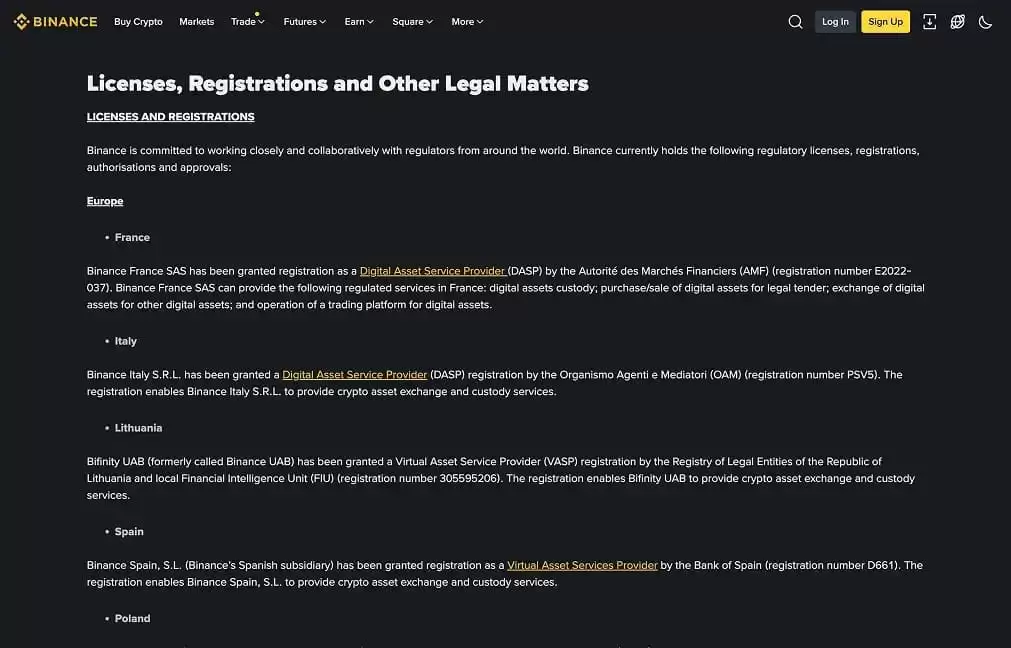Open the Virtual Asset Services Provider link
1011x648 pixels.
pos(582,565)
